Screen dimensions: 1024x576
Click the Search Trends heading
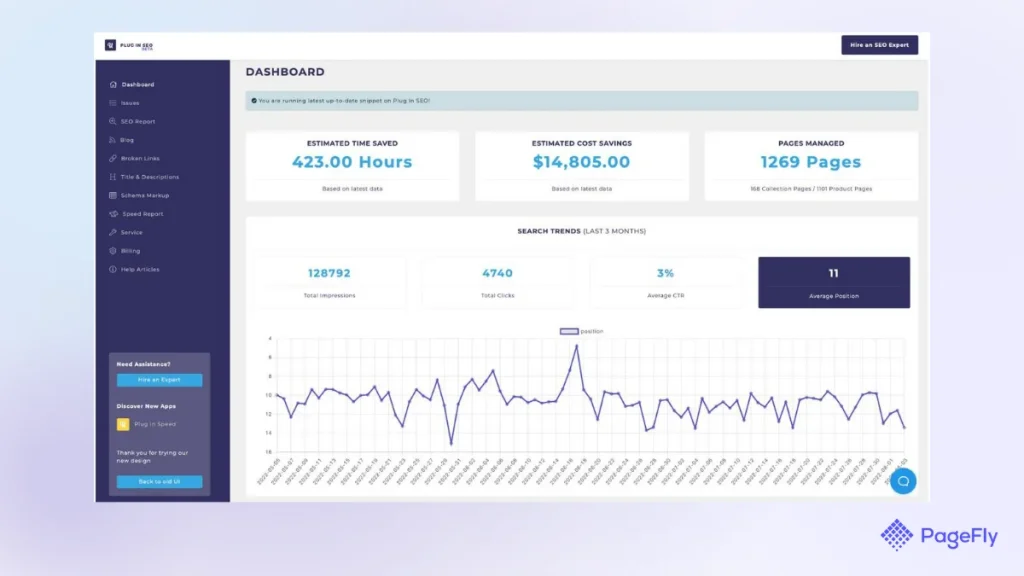581,231
